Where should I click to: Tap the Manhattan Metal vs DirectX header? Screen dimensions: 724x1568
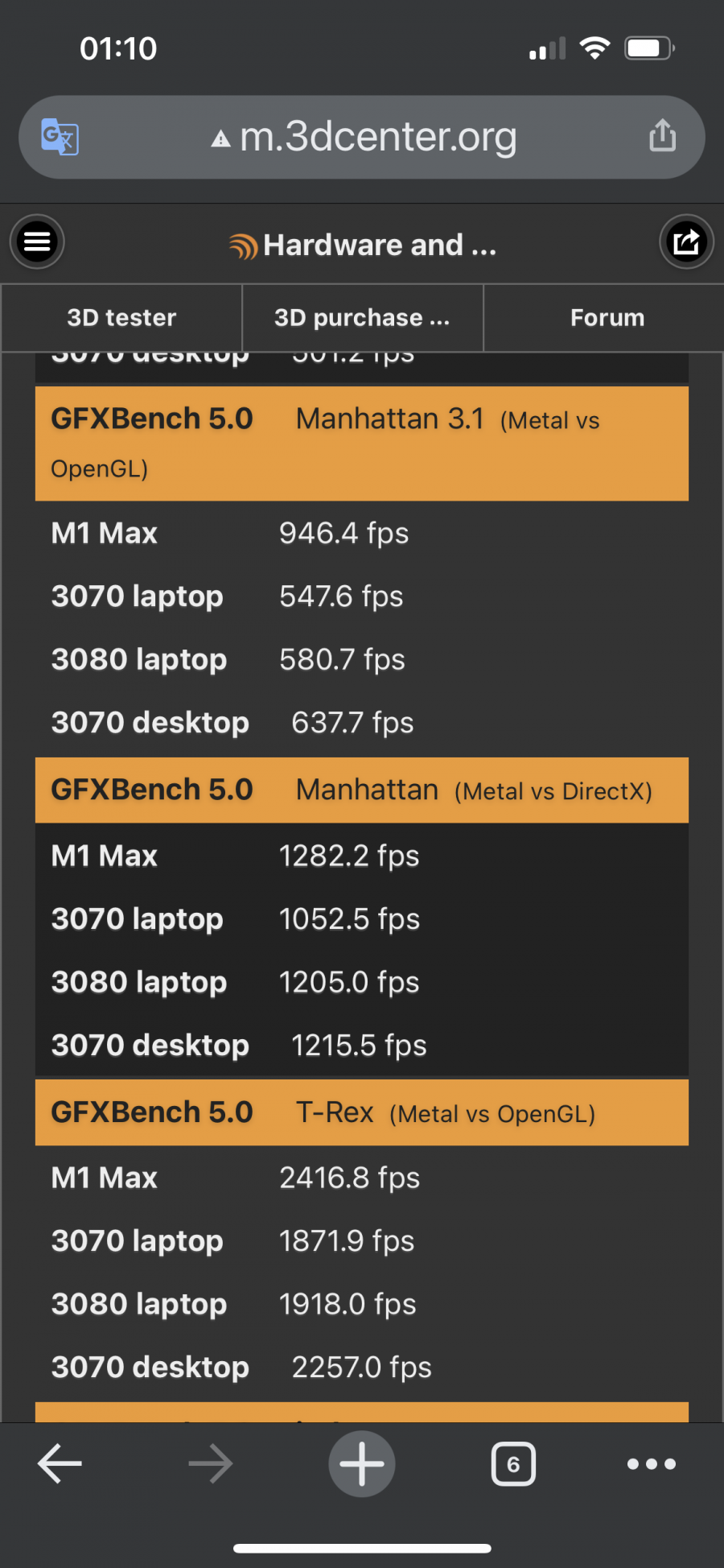point(362,790)
